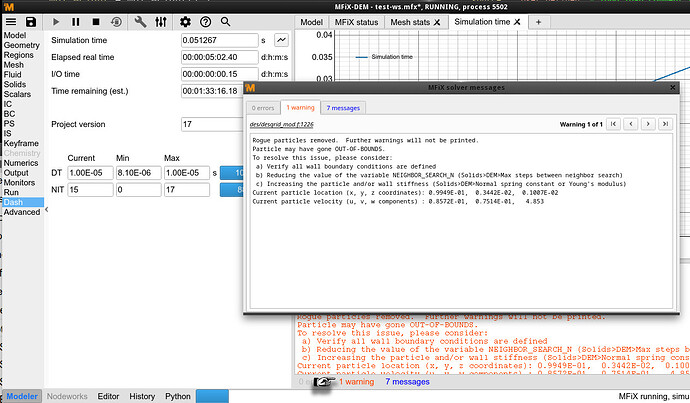This screenshot has height=403, width=690.
Task: Open the 0 errors tab in dialog
Action: [x=263, y=108]
